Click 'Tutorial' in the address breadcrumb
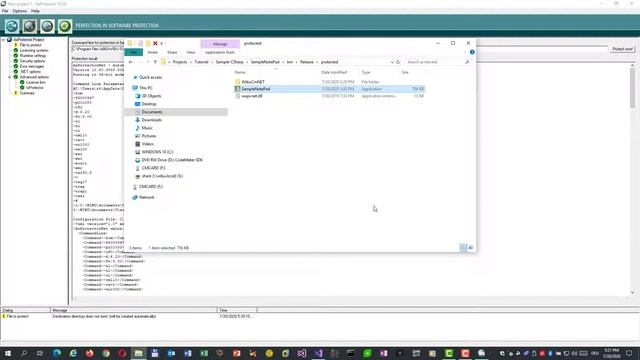The width and height of the screenshot is (640, 360). [201, 62]
